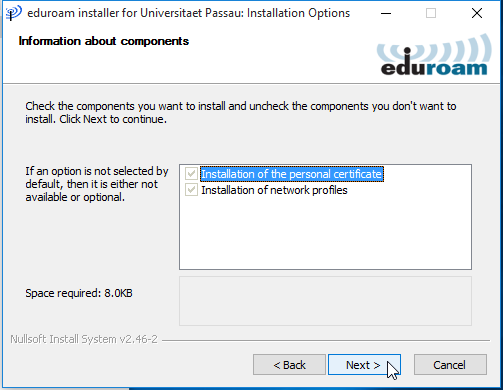The height and width of the screenshot is (390, 503).
Task: Click the disabled maximize window button
Action: pos(431,13)
